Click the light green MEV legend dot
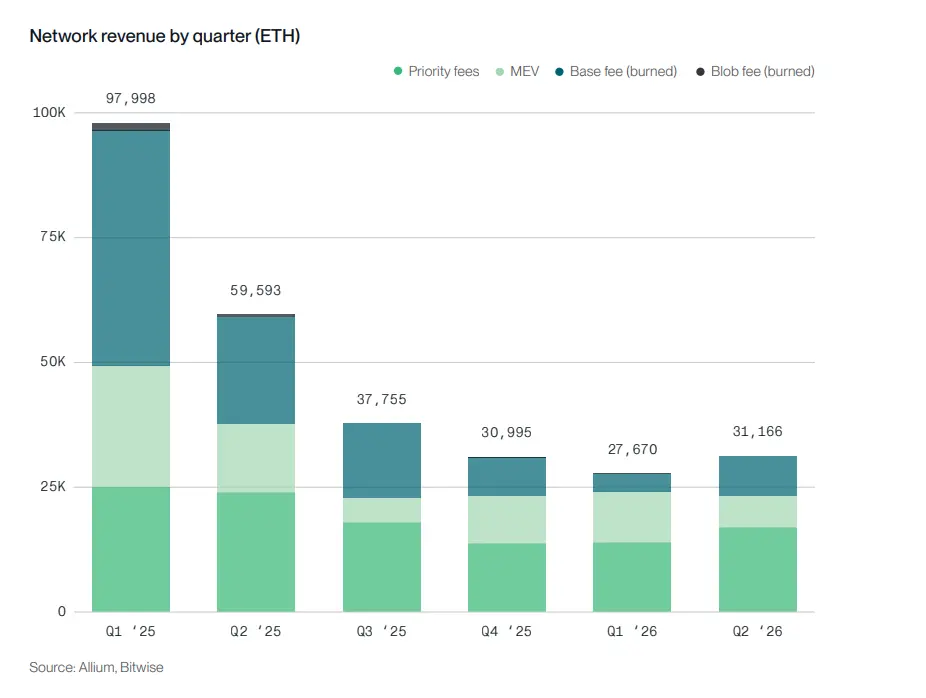This screenshot has height=698, width=926. pos(500,72)
